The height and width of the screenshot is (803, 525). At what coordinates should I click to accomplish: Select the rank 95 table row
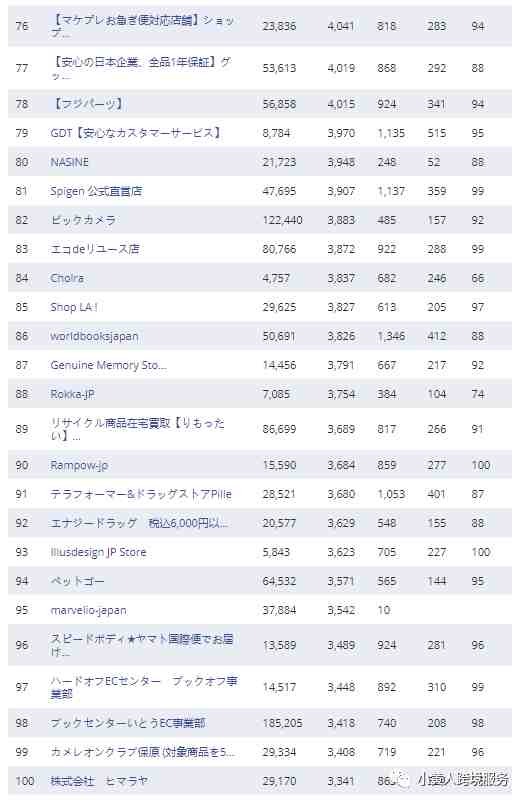coord(260,610)
